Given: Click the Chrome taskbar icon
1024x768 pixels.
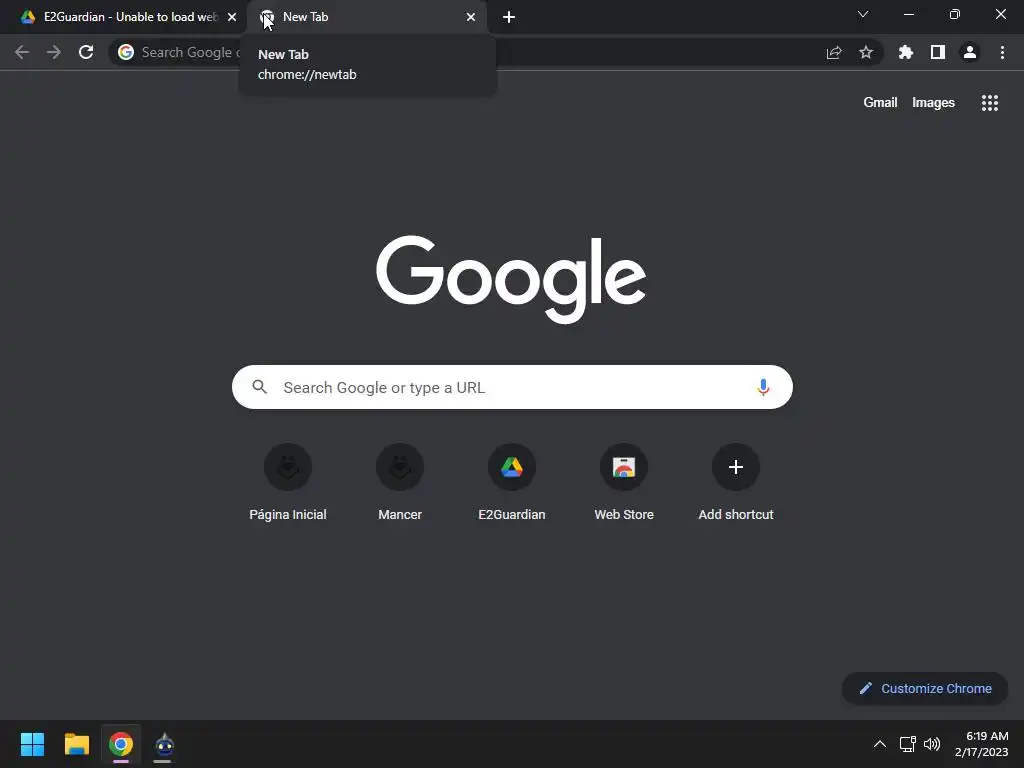Looking at the screenshot, I should [121, 744].
